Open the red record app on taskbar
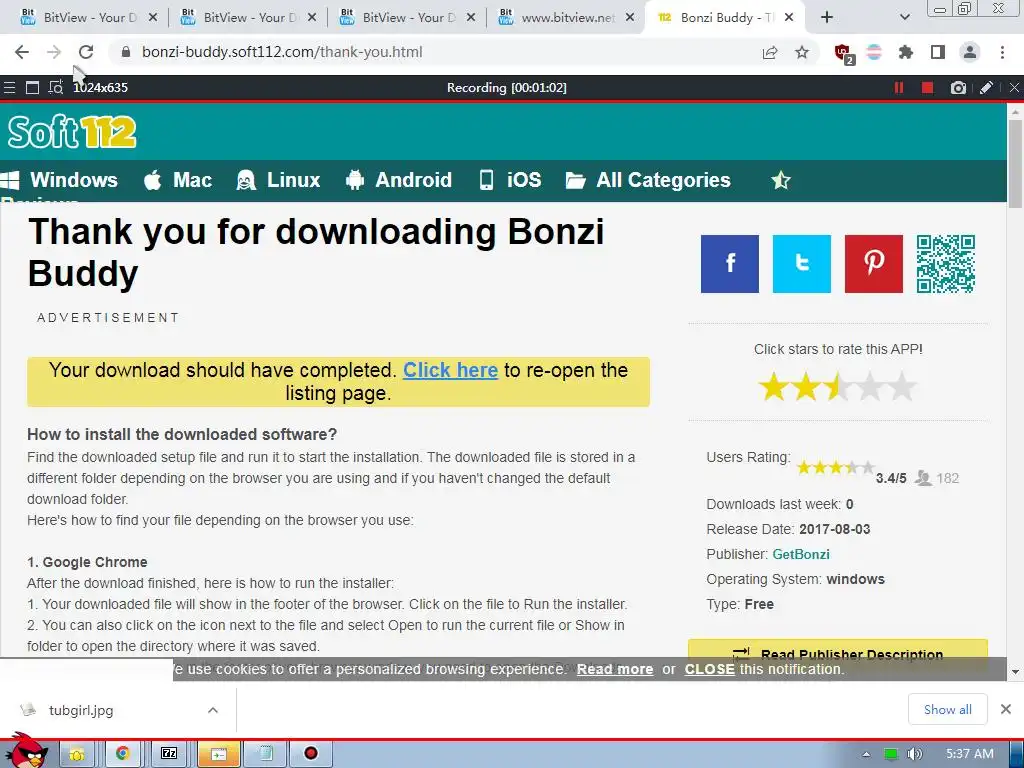This screenshot has width=1024, height=768. 311,754
